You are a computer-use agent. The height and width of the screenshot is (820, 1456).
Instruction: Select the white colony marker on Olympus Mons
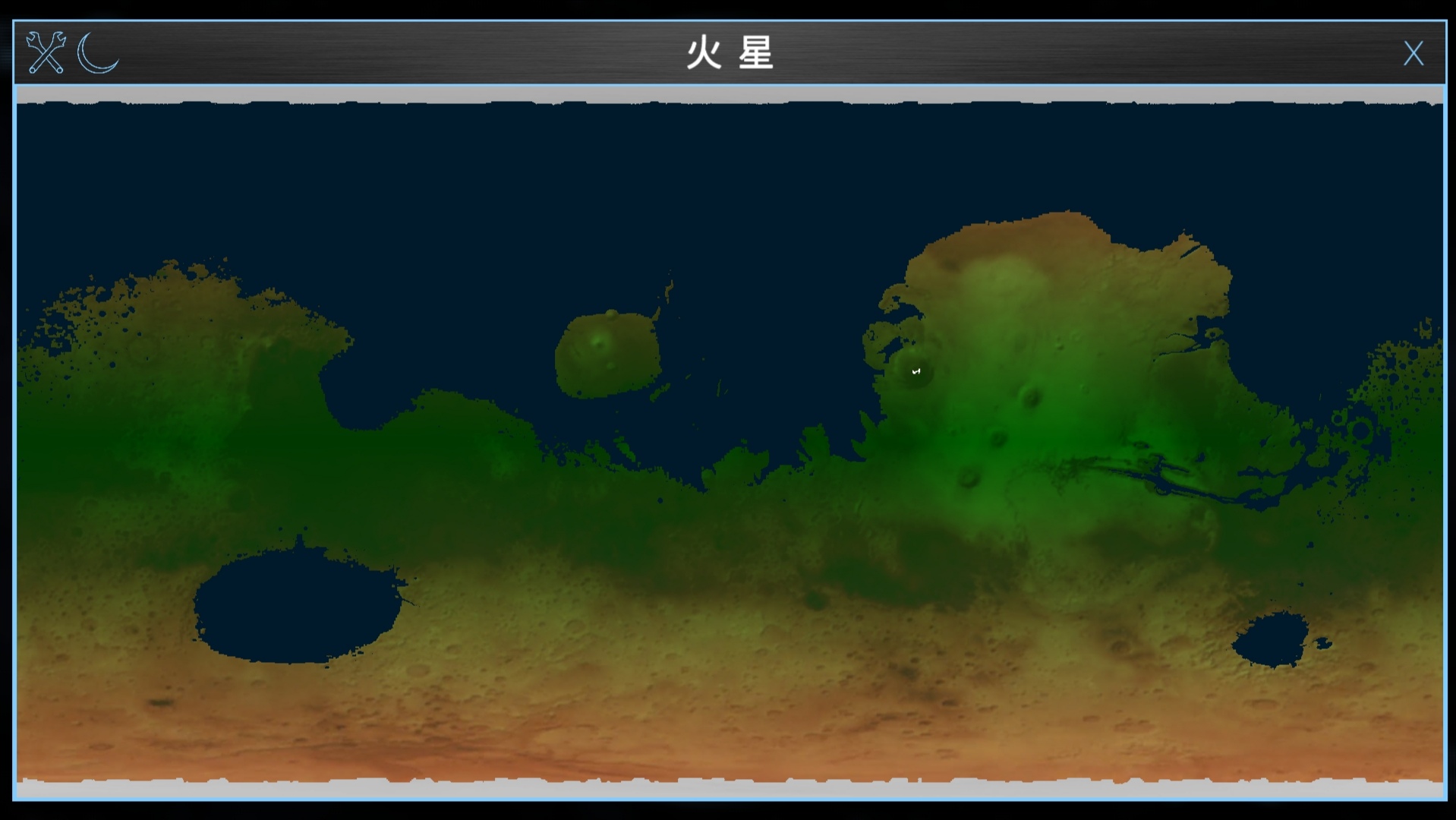pos(916,371)
